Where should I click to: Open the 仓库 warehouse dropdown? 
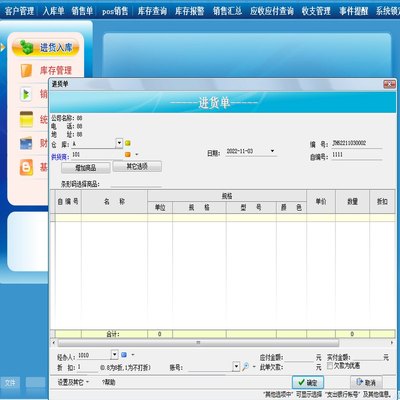click(x=119, y=144)
